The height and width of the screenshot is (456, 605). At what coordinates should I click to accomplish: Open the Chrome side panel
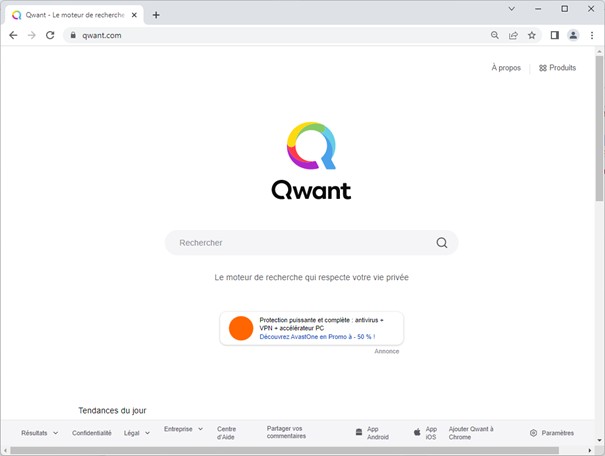click(554, 35)
